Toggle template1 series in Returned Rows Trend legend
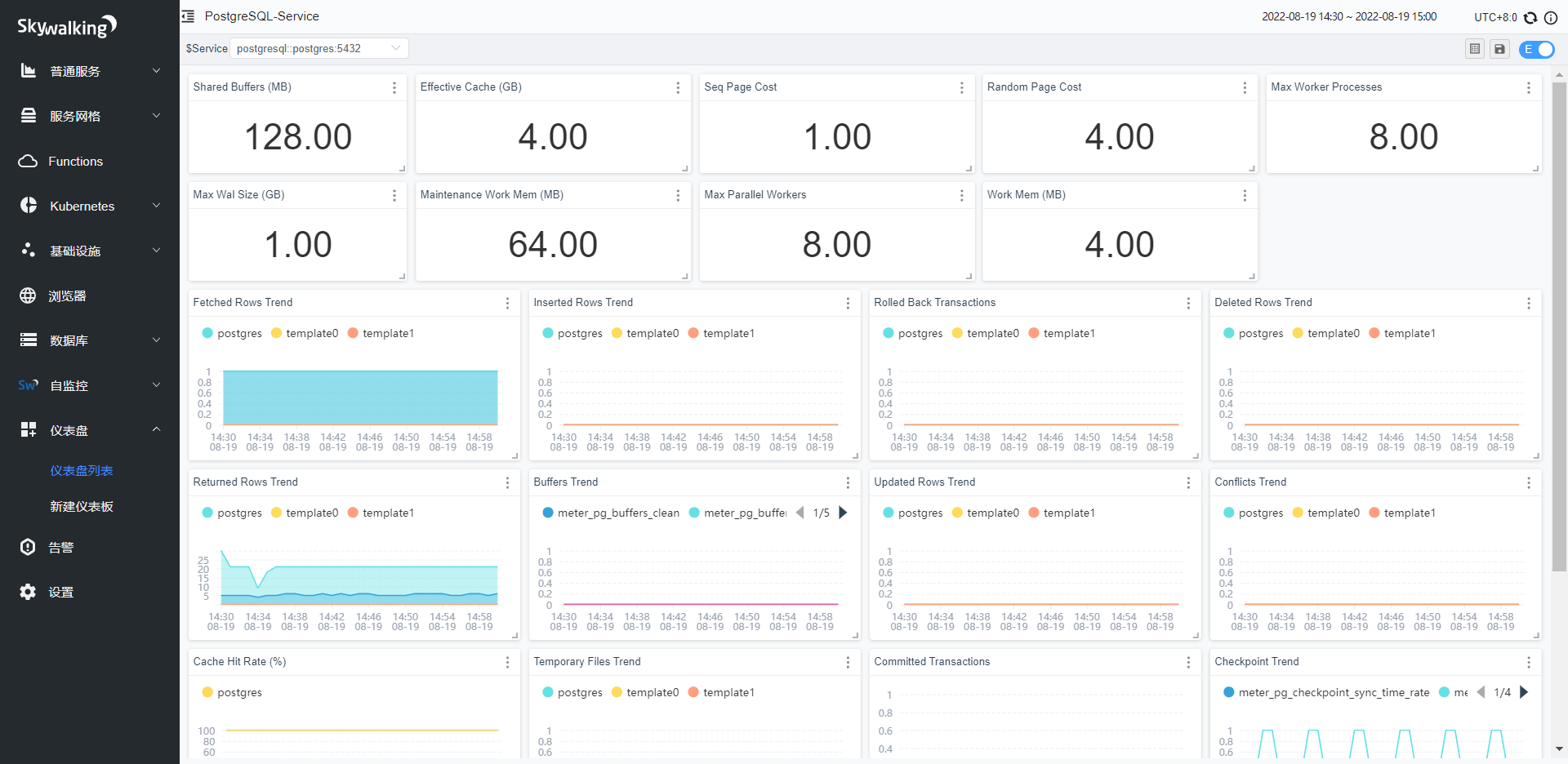This screenshot has width=1568, height=764. point(381,513)
